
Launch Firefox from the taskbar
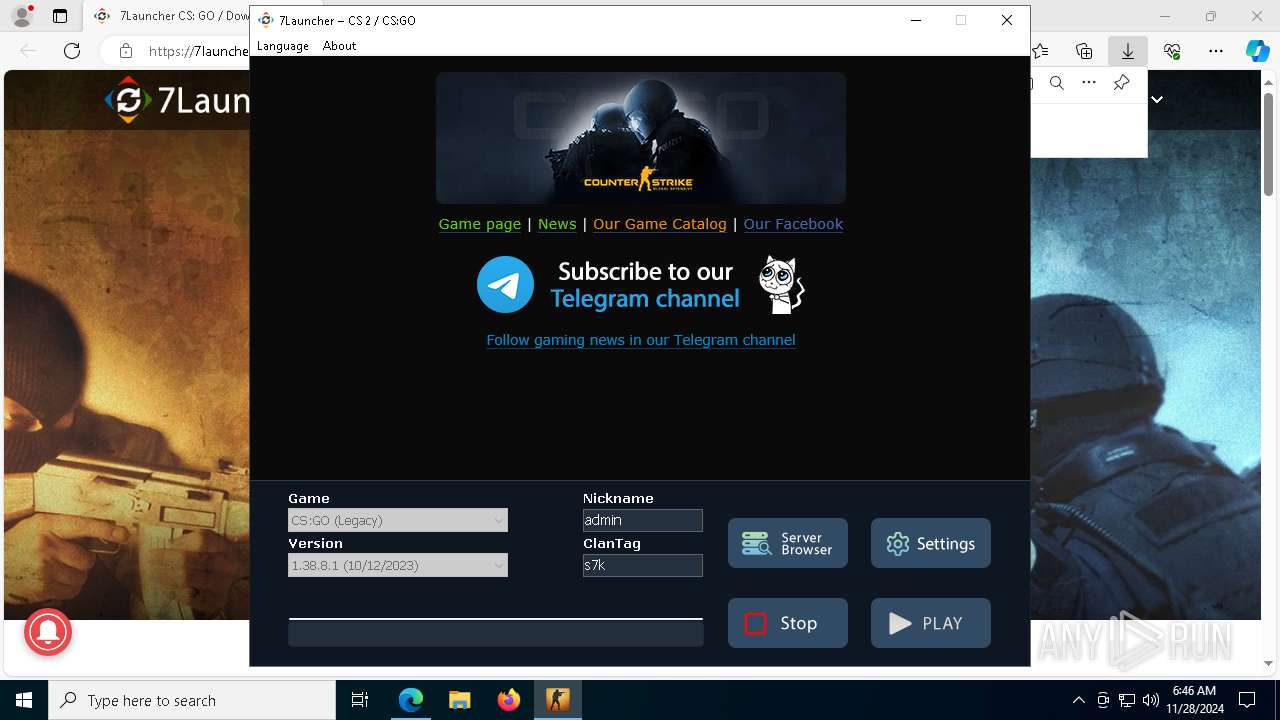[x=509, y=700]
